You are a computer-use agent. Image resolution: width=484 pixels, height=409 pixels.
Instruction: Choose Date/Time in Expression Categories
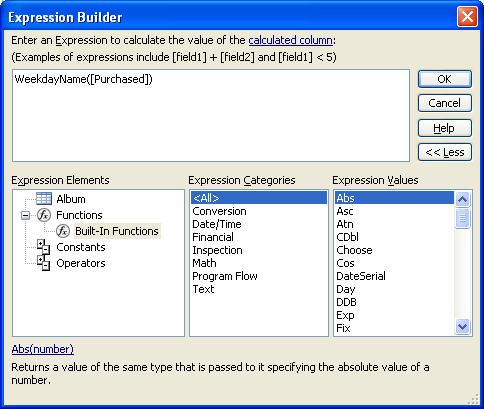[217, 224]
